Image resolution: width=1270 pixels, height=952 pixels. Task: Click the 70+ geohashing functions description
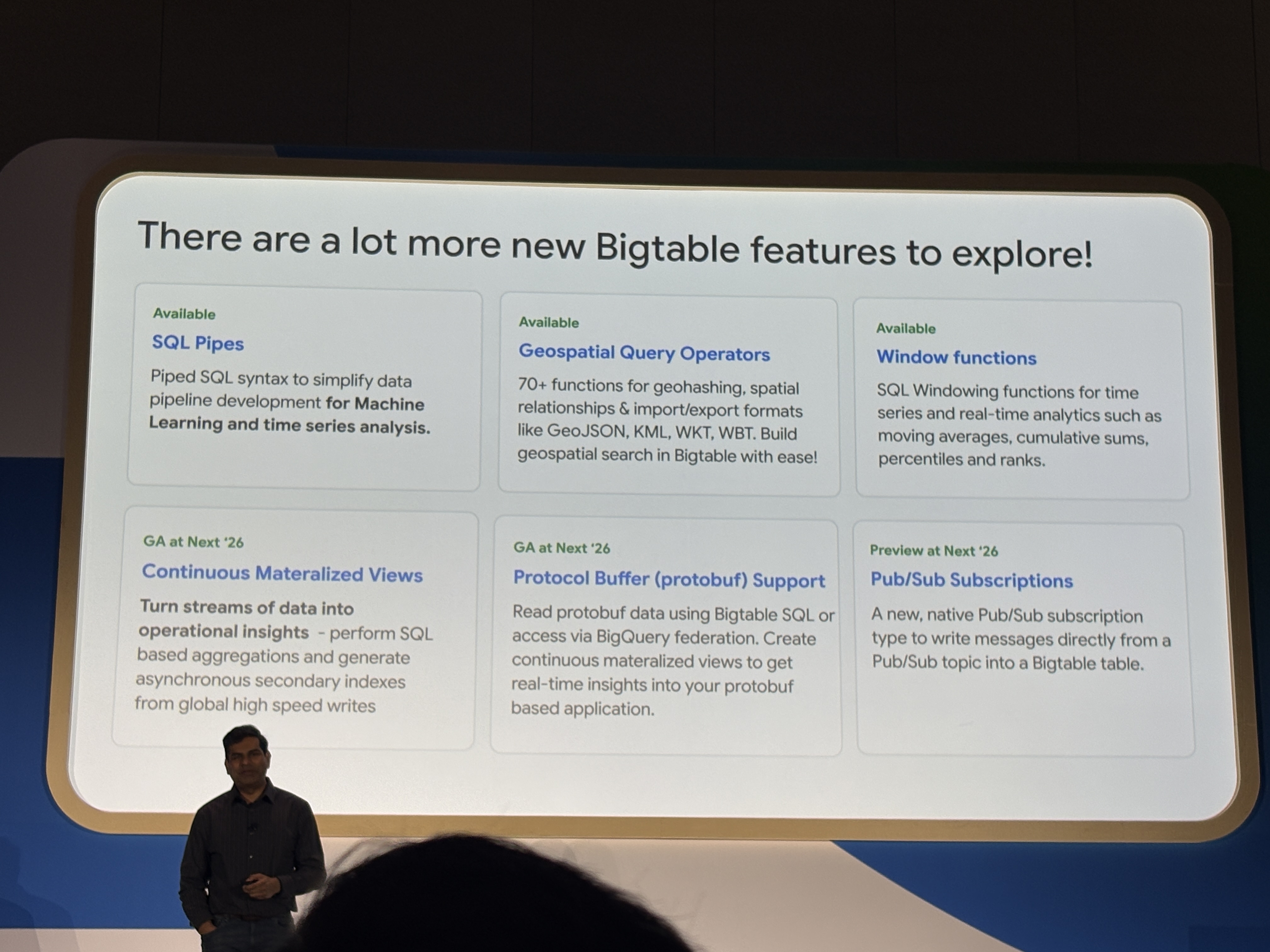click(666, 421)
